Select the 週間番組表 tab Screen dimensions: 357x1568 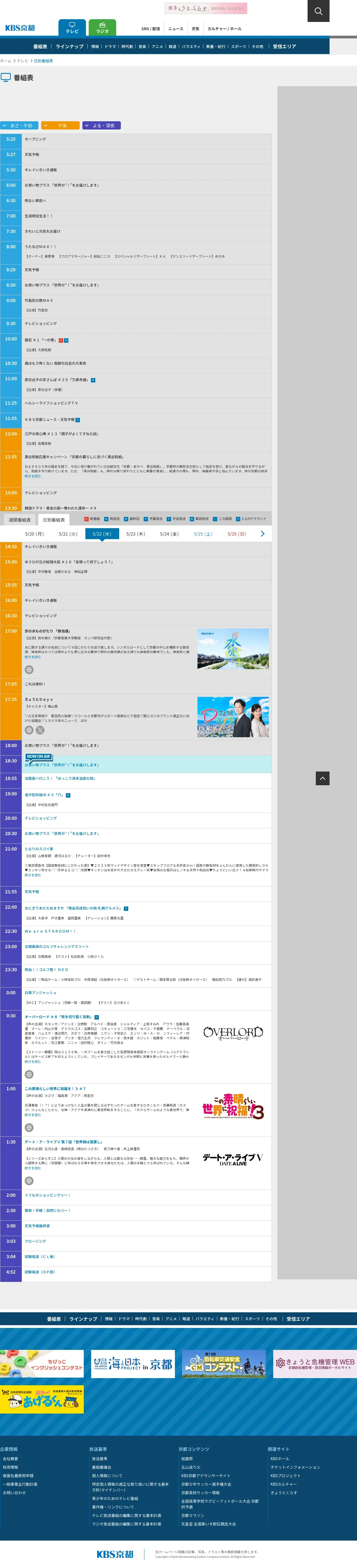click(x=19, y=520)
